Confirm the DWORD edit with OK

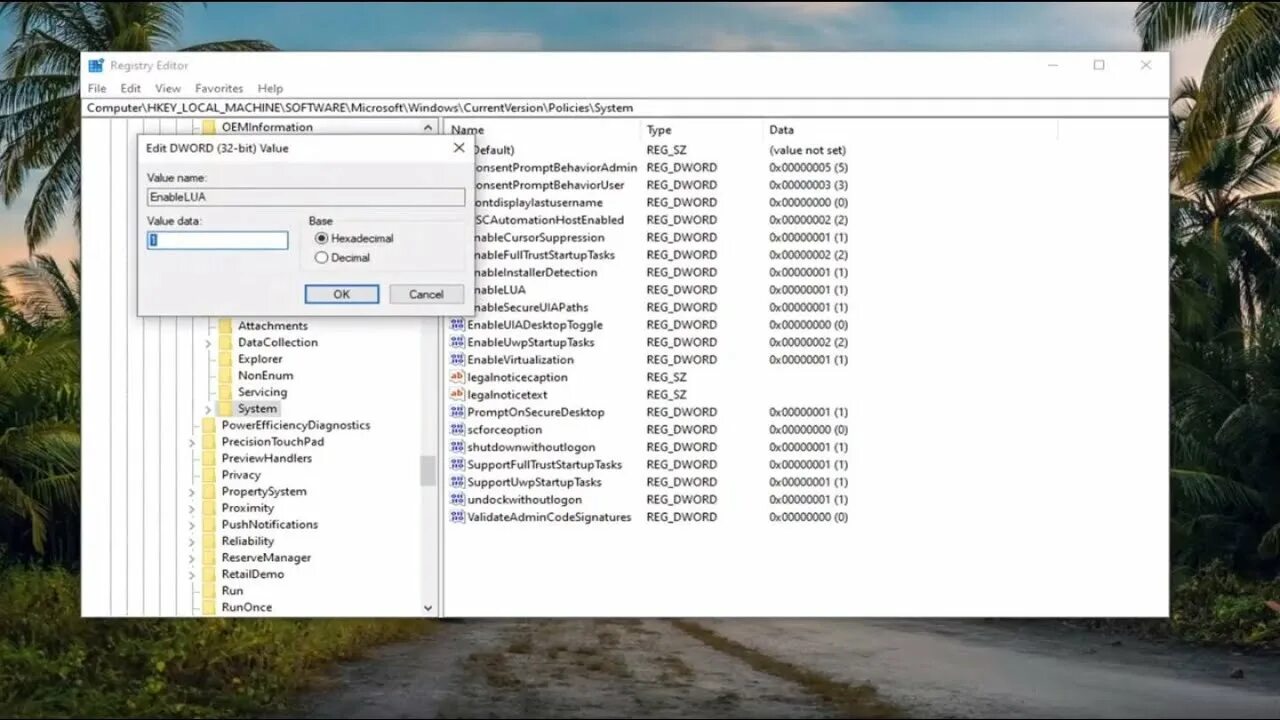342,294
